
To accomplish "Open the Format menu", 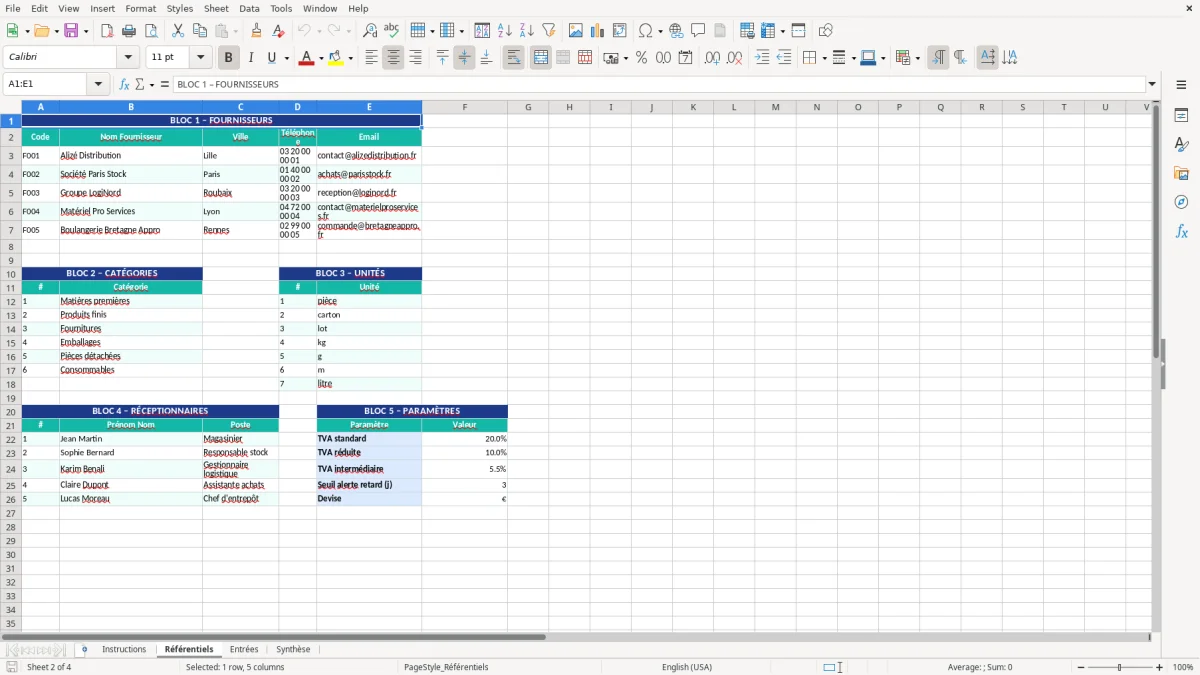I will coord(141,8).
